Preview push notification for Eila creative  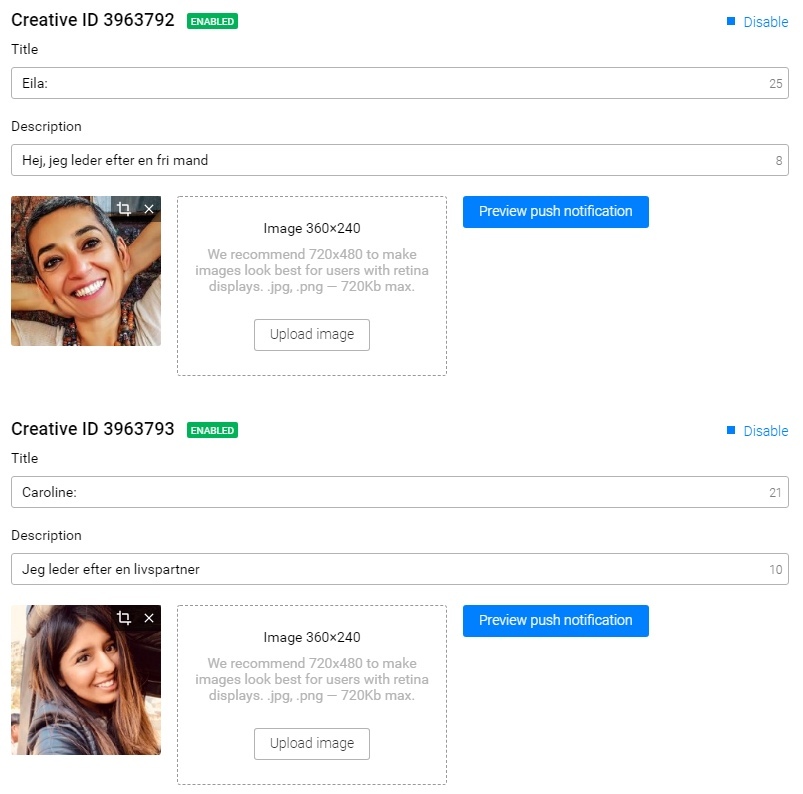click(556, 212)
